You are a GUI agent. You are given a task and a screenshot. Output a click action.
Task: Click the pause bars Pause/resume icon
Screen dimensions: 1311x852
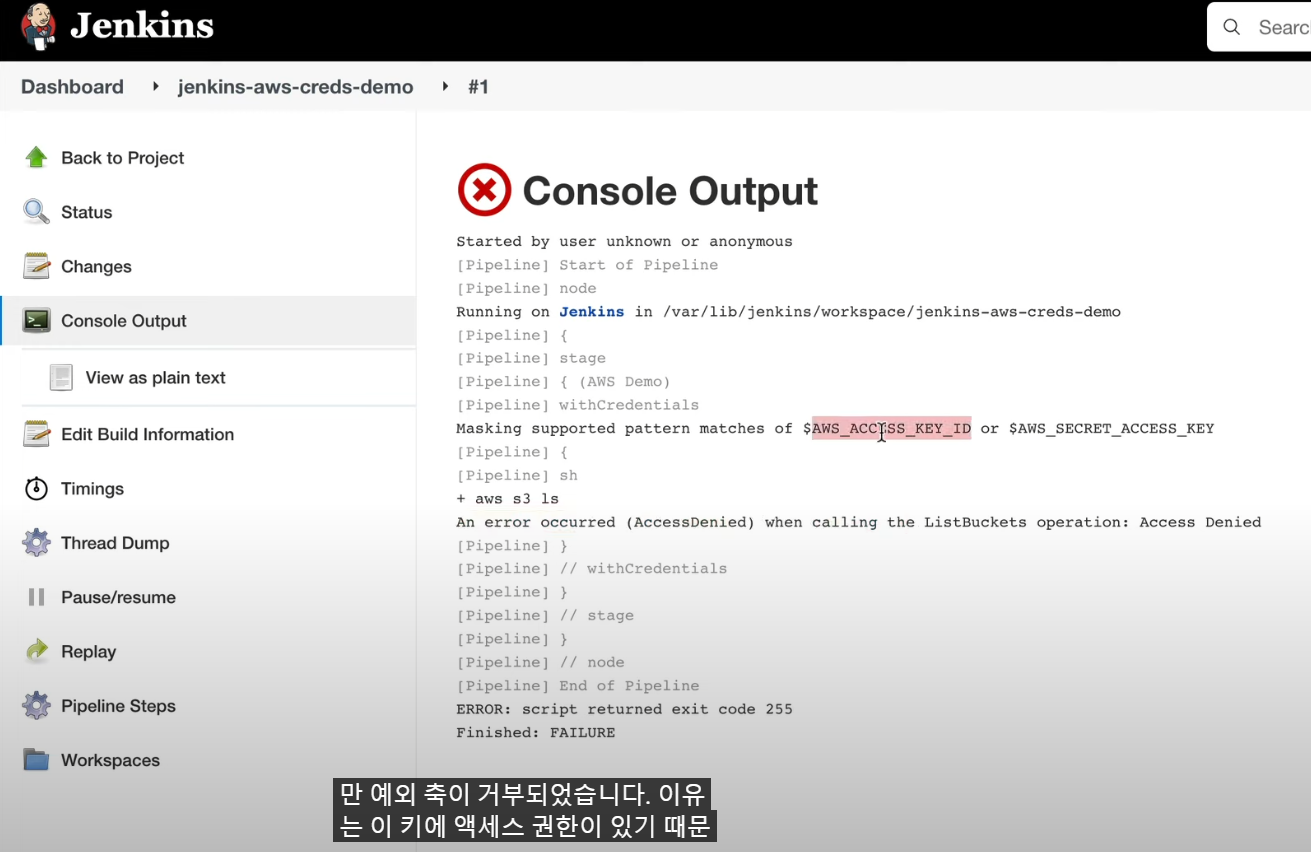pos(37,597)
